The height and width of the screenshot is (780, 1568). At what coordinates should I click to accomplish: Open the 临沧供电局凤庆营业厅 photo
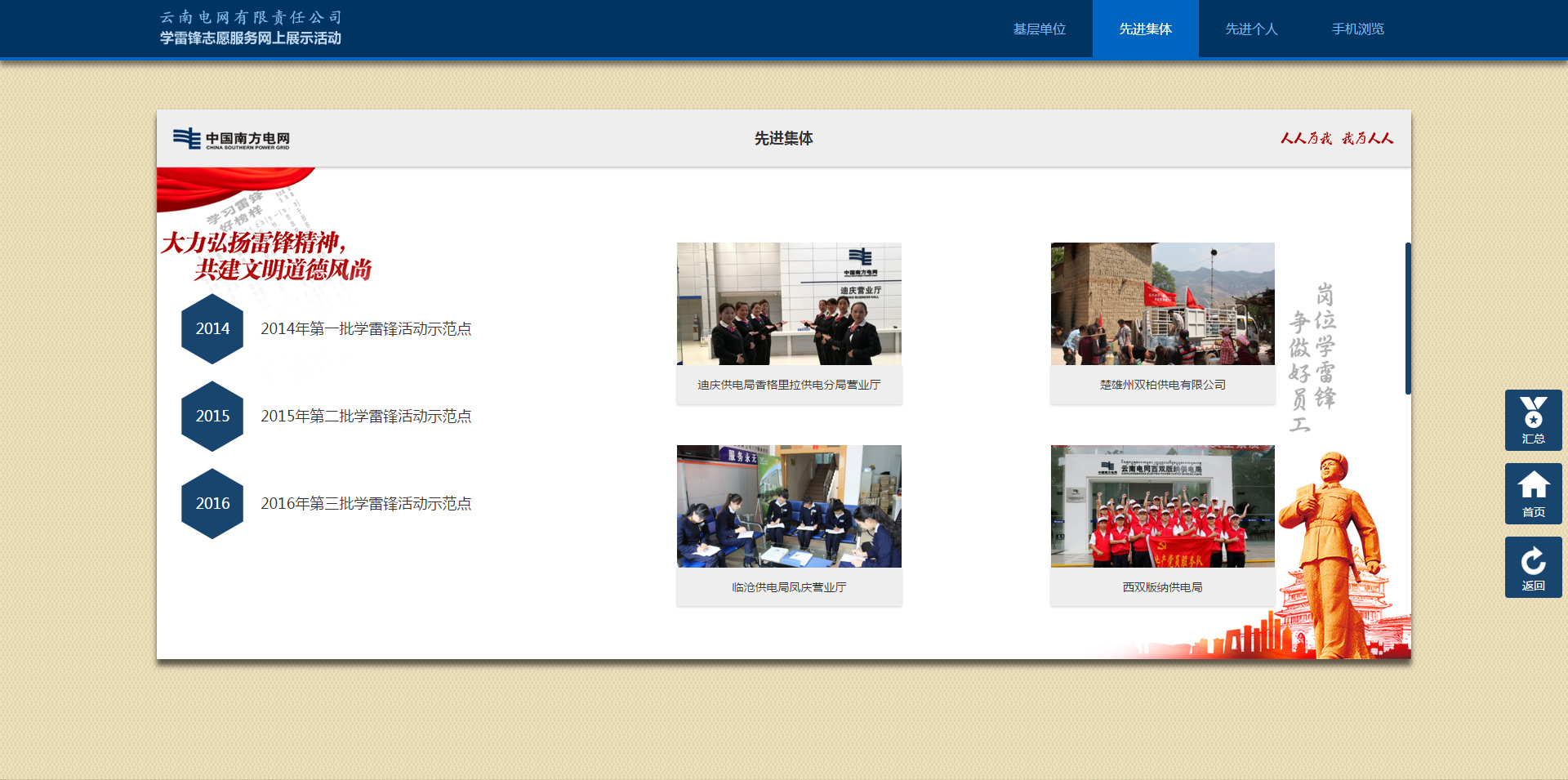point(789,506)
